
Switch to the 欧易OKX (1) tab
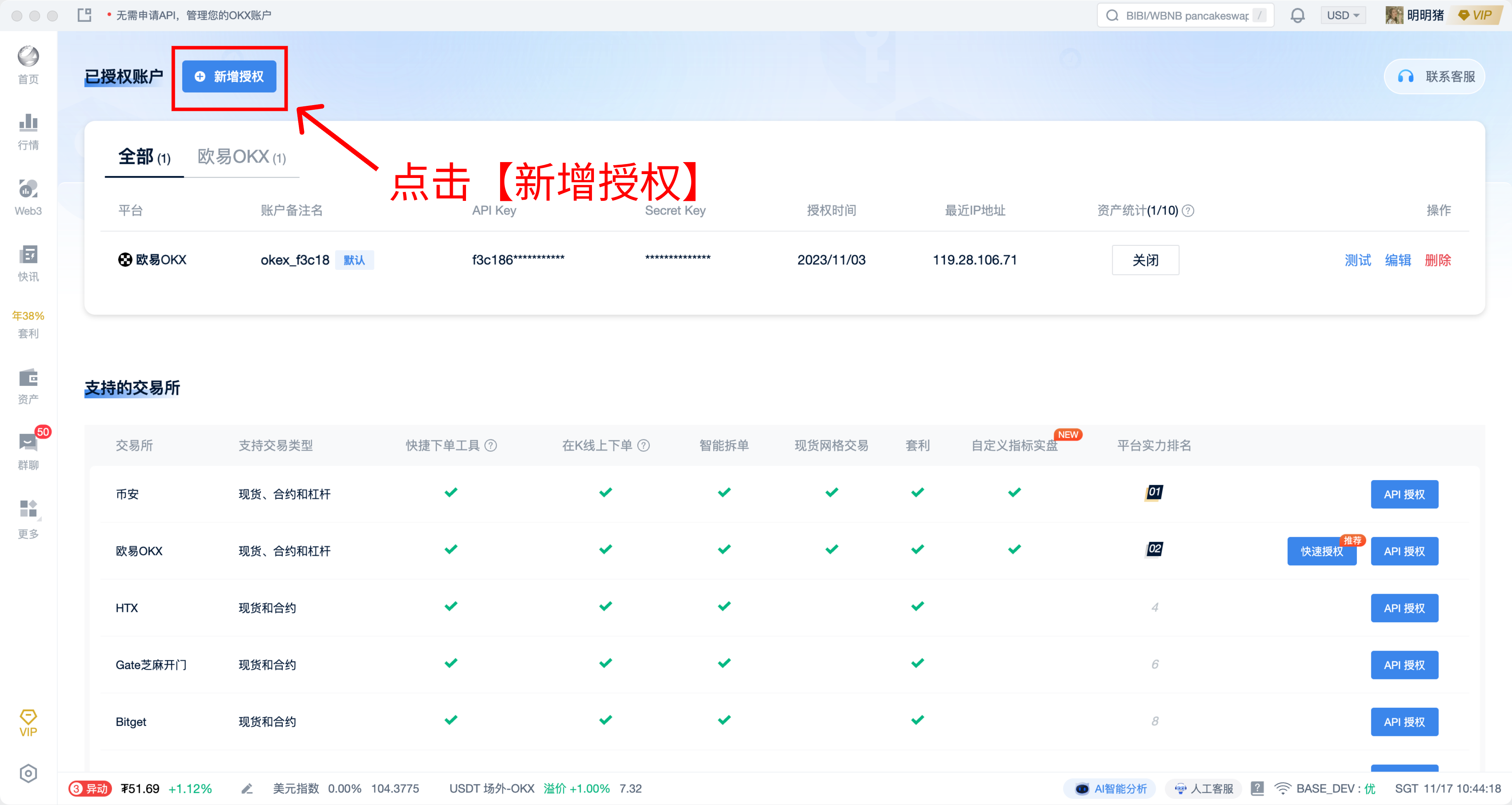[x=241, y=157]
